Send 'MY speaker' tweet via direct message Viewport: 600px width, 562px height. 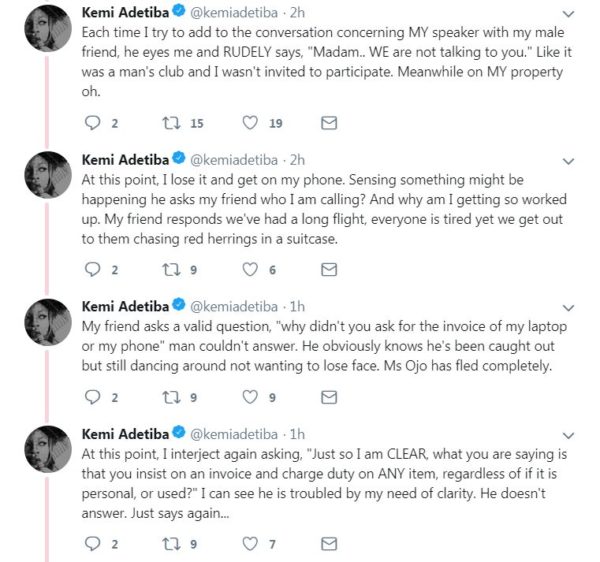coord(329,123)
